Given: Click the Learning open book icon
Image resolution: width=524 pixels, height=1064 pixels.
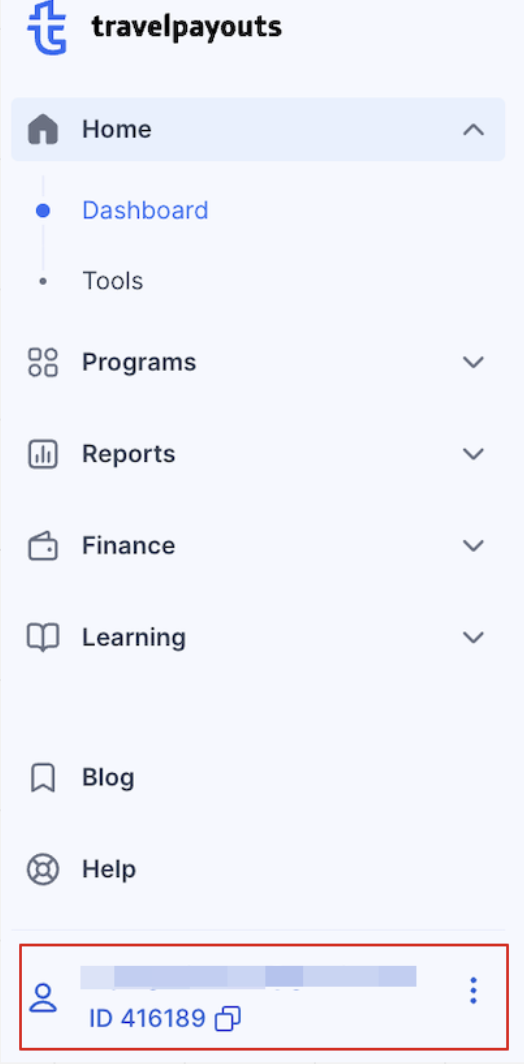Looking at the screenshot, I should coord(43,638).
